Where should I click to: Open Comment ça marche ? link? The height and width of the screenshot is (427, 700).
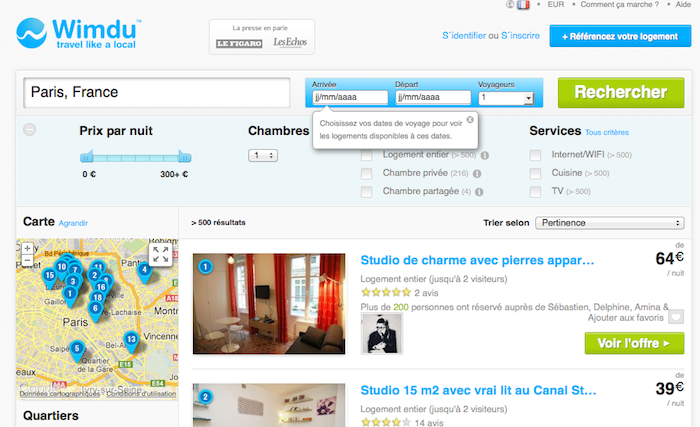619,4
